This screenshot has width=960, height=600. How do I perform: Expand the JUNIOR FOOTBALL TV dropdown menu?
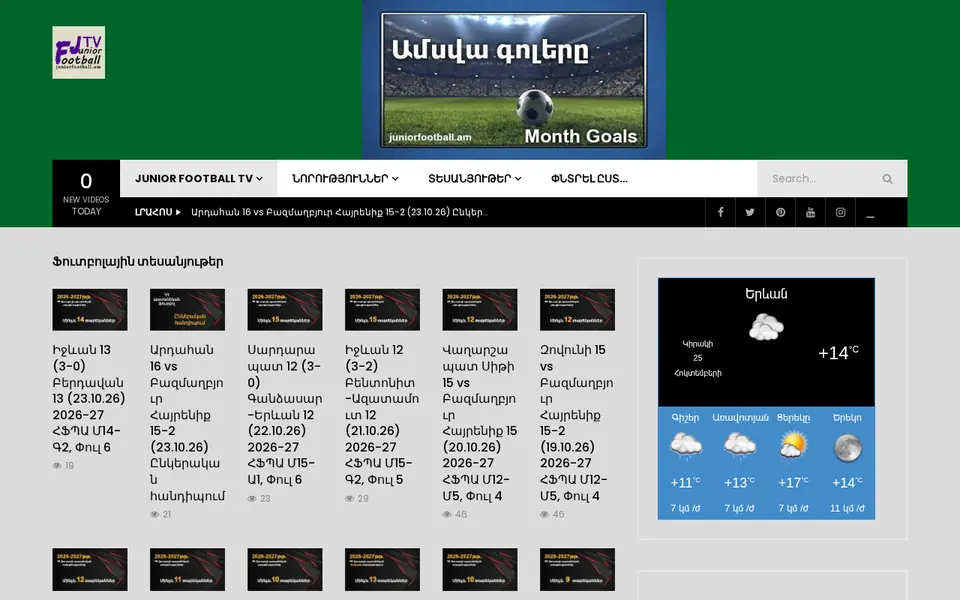click(199, 179)
